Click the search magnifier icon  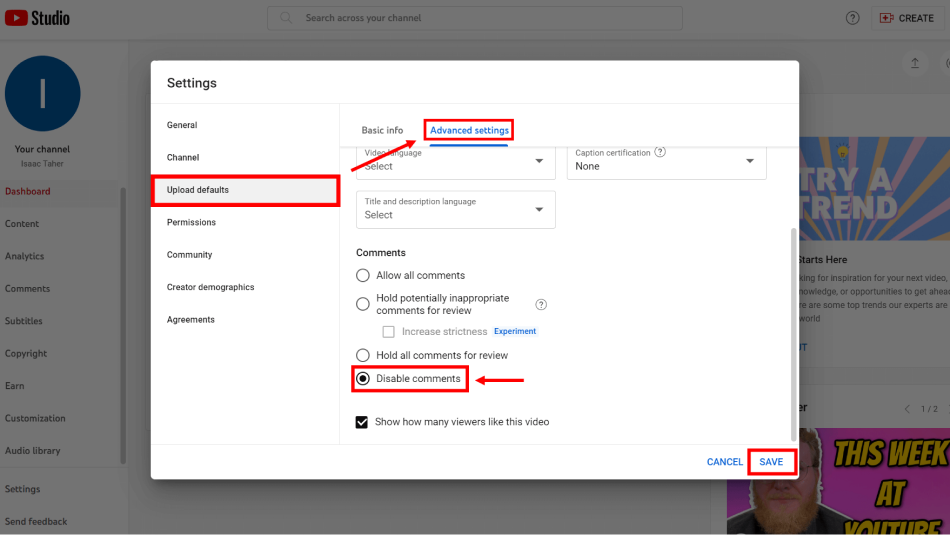[x=286, y=18]
